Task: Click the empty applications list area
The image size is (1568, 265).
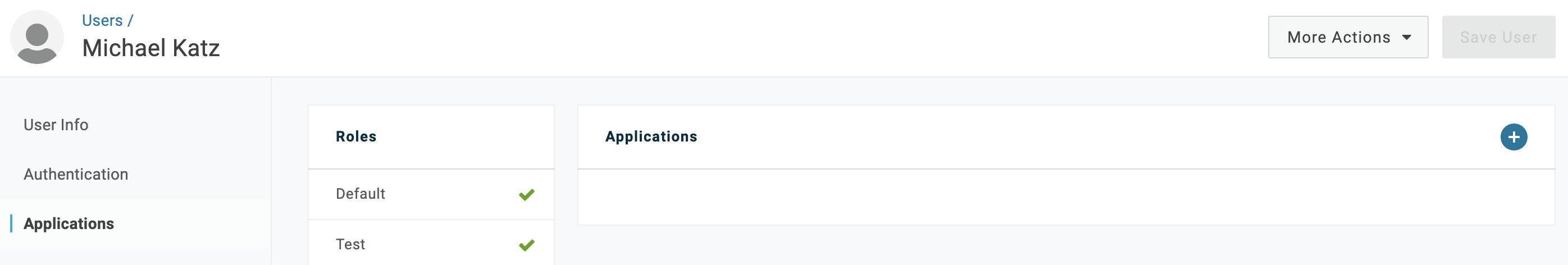Action: point(1066,198)
